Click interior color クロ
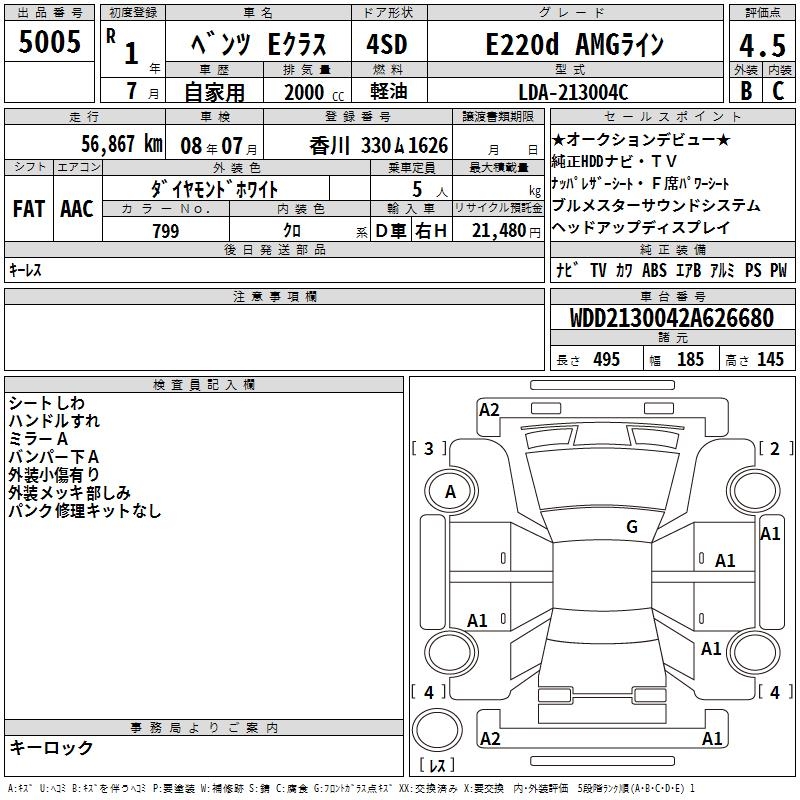The height and width of the screenshot is (800, 800). click(x=292, y=231)
